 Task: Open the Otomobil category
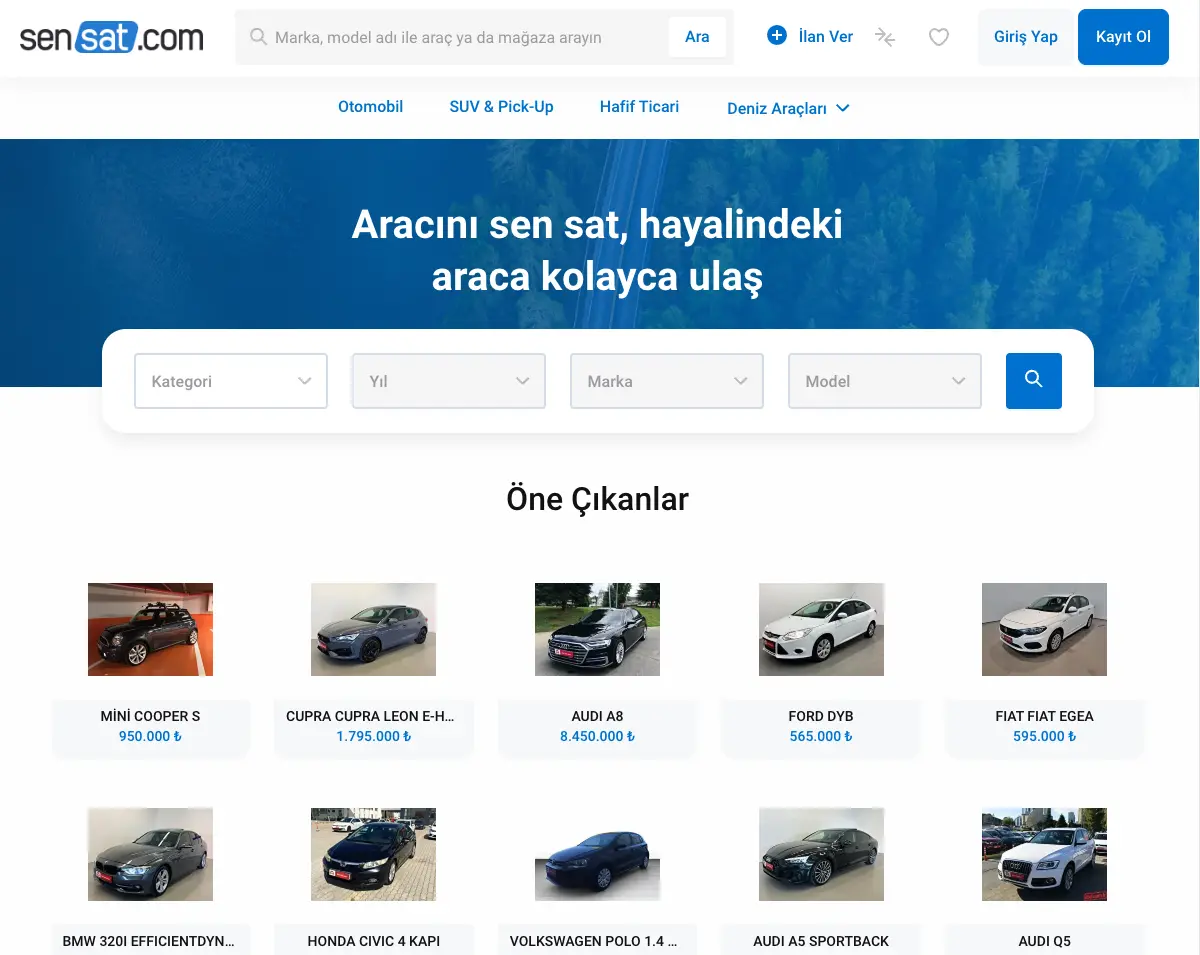370,107
